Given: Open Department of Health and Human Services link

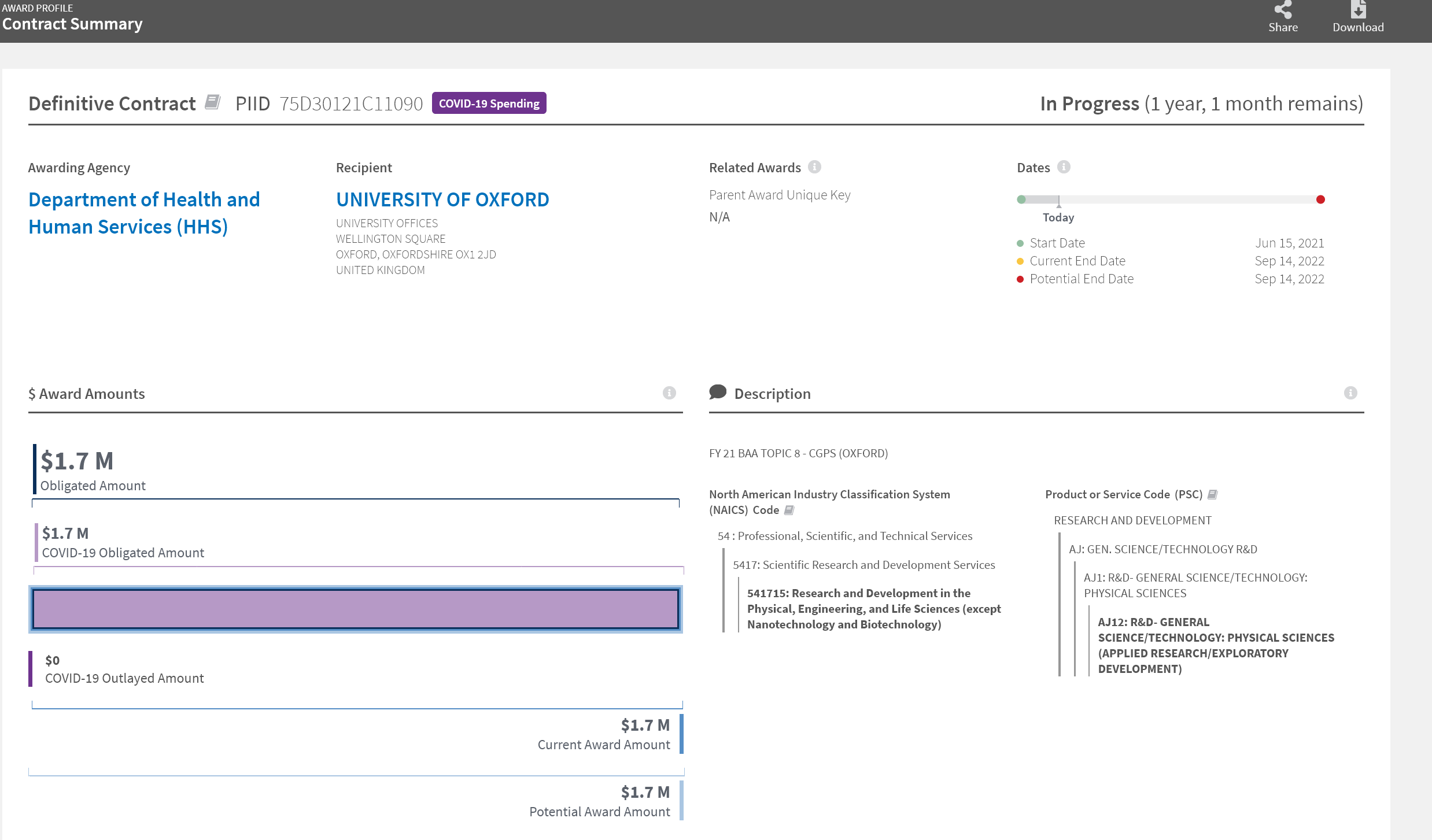Looking at the screenshot, I should point(144,213).
